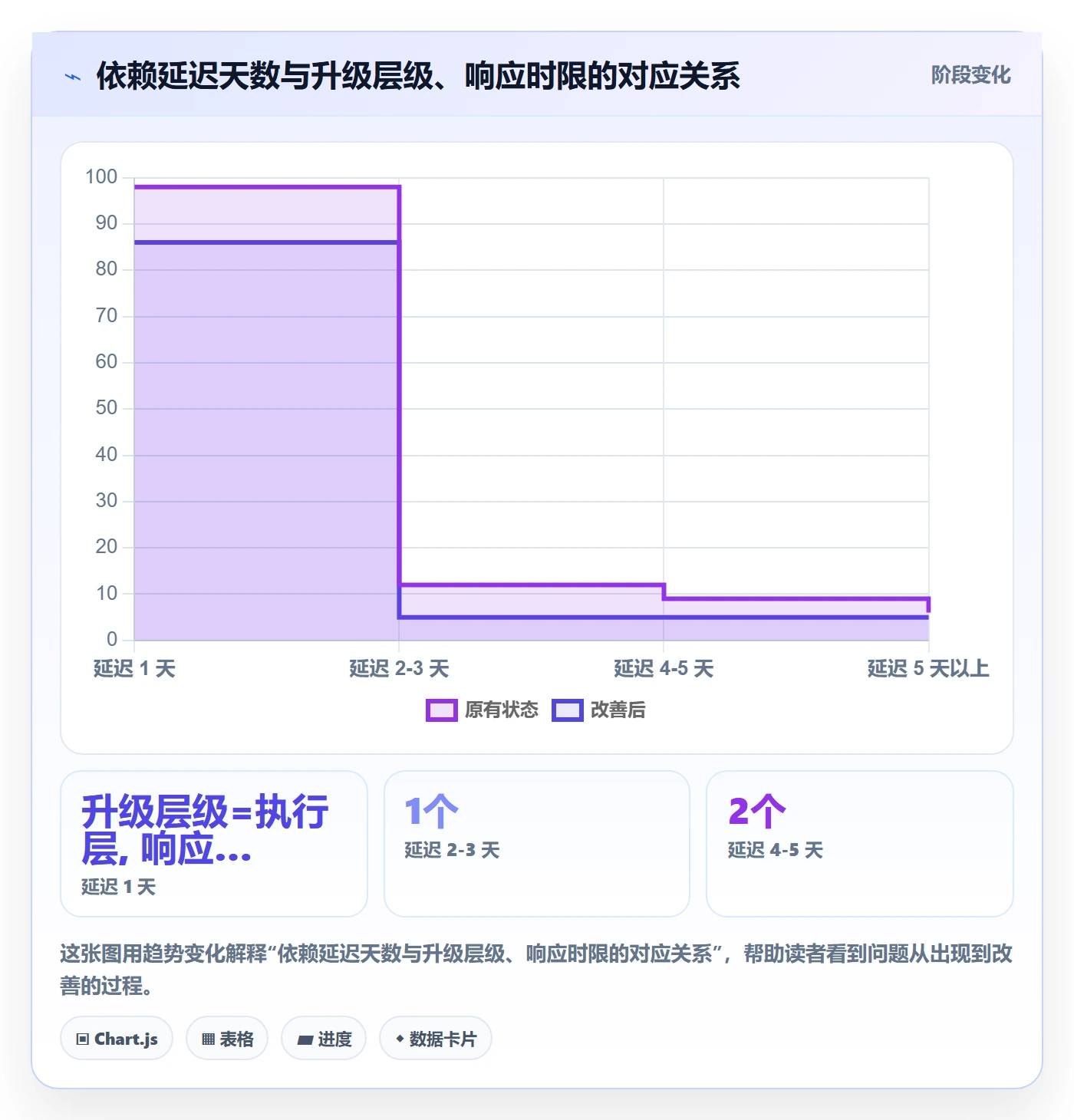Viewport: 1074px width, 1120px height.
Task: Open the 1个 延迟 2-3 天 card
Action: pyautogui.click(x=537, y=844)
